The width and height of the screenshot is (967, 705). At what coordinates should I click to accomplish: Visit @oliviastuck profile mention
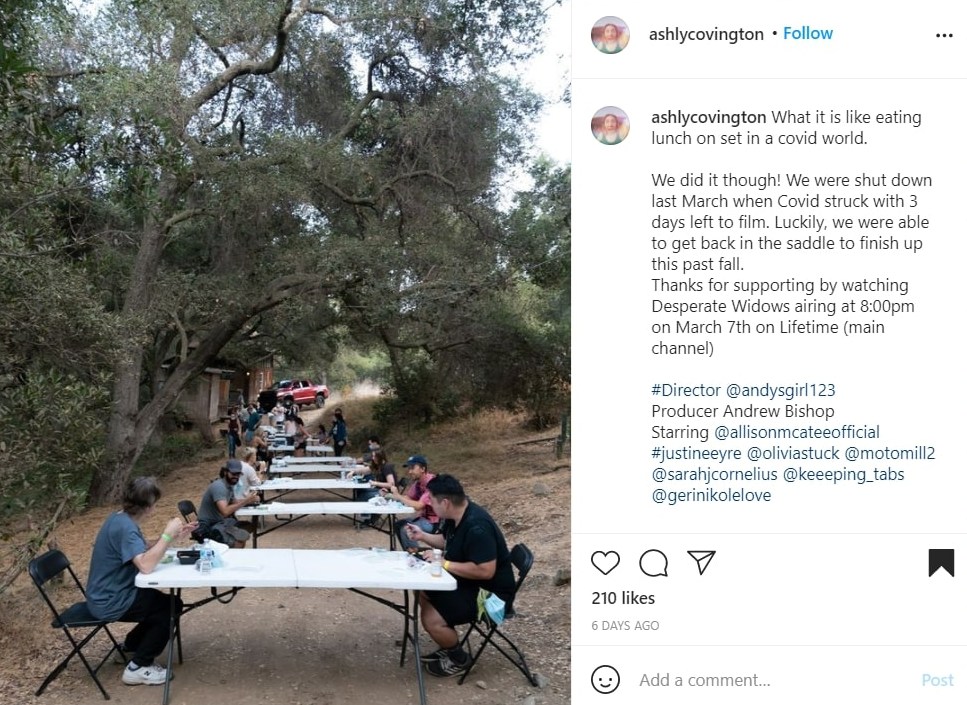coord(793,453)
